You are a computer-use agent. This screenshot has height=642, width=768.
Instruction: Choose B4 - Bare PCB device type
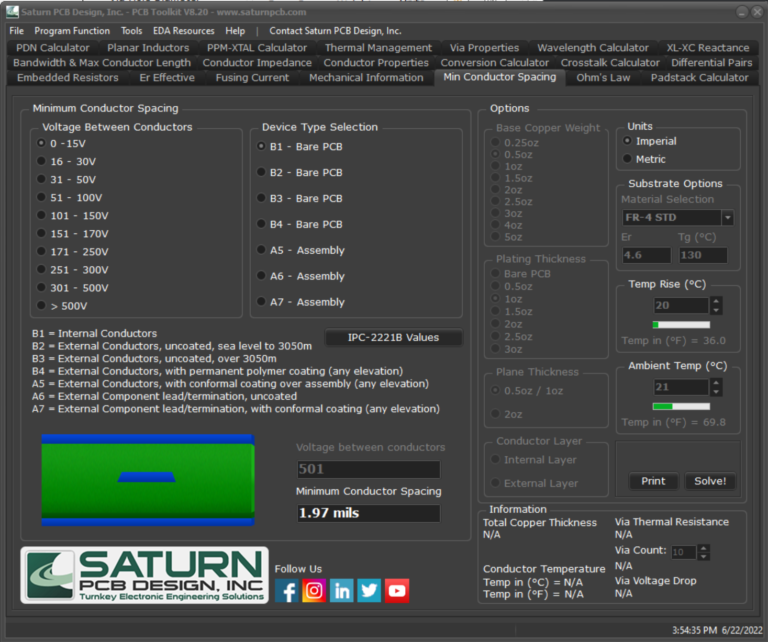262,224
